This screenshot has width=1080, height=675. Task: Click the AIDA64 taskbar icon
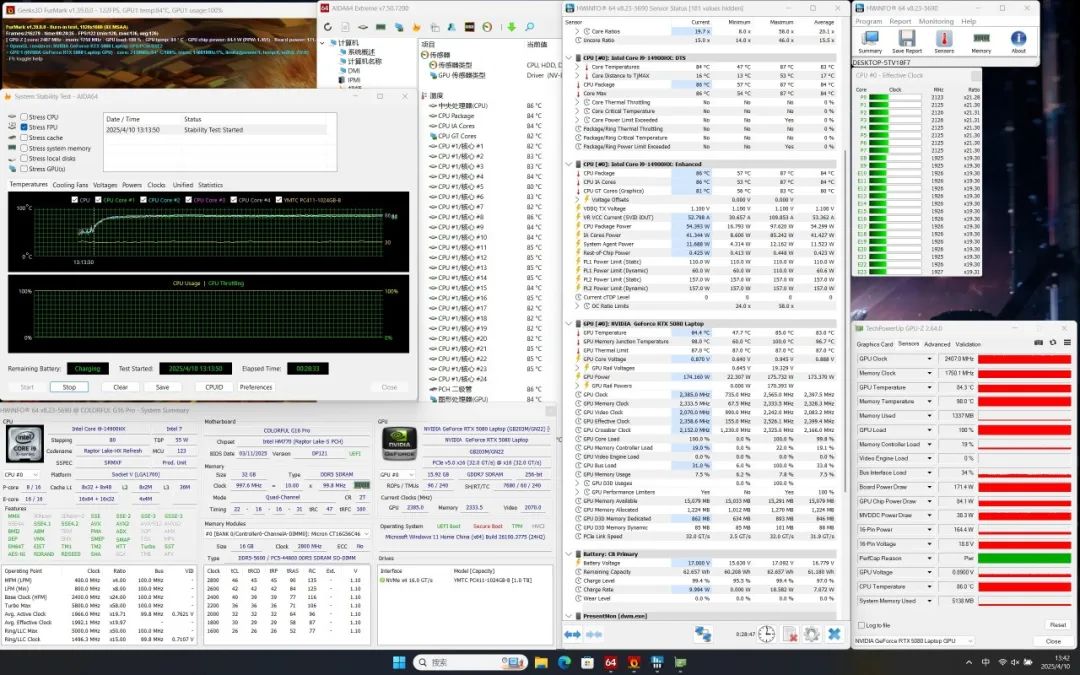610,663
